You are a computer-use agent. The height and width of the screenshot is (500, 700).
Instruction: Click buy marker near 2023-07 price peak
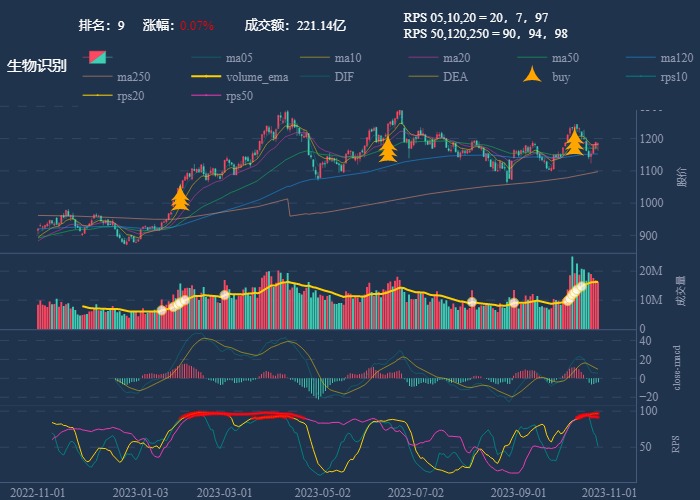[x=388, y=149]
